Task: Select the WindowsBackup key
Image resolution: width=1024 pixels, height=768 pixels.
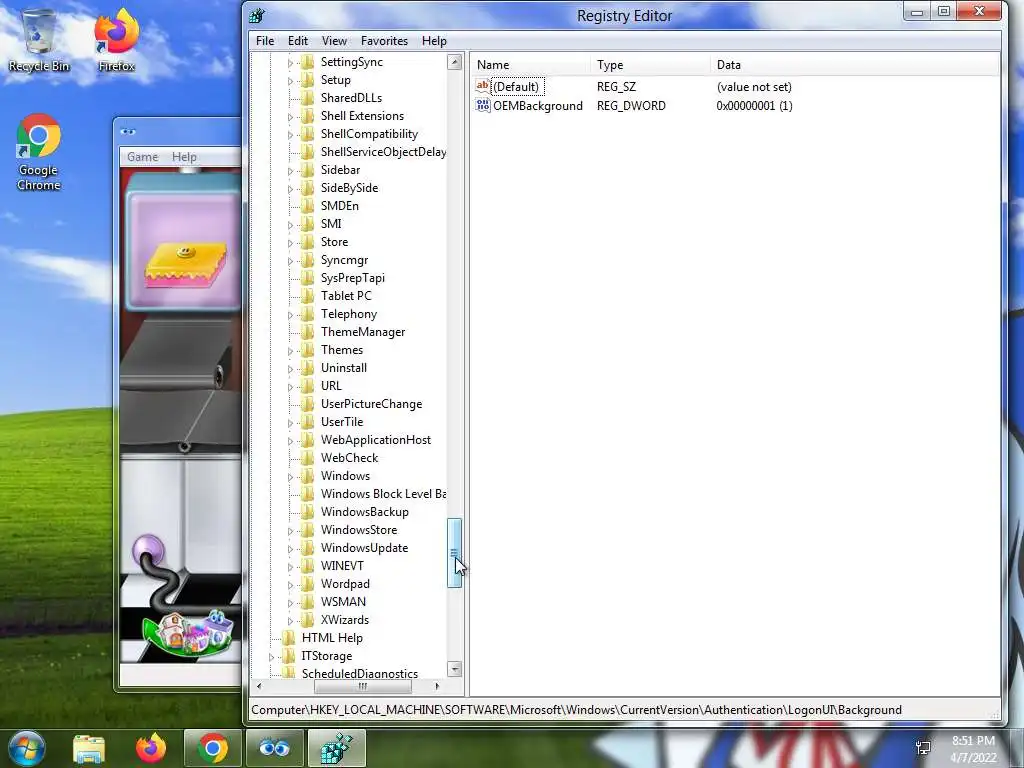Action: click(364, 512)
